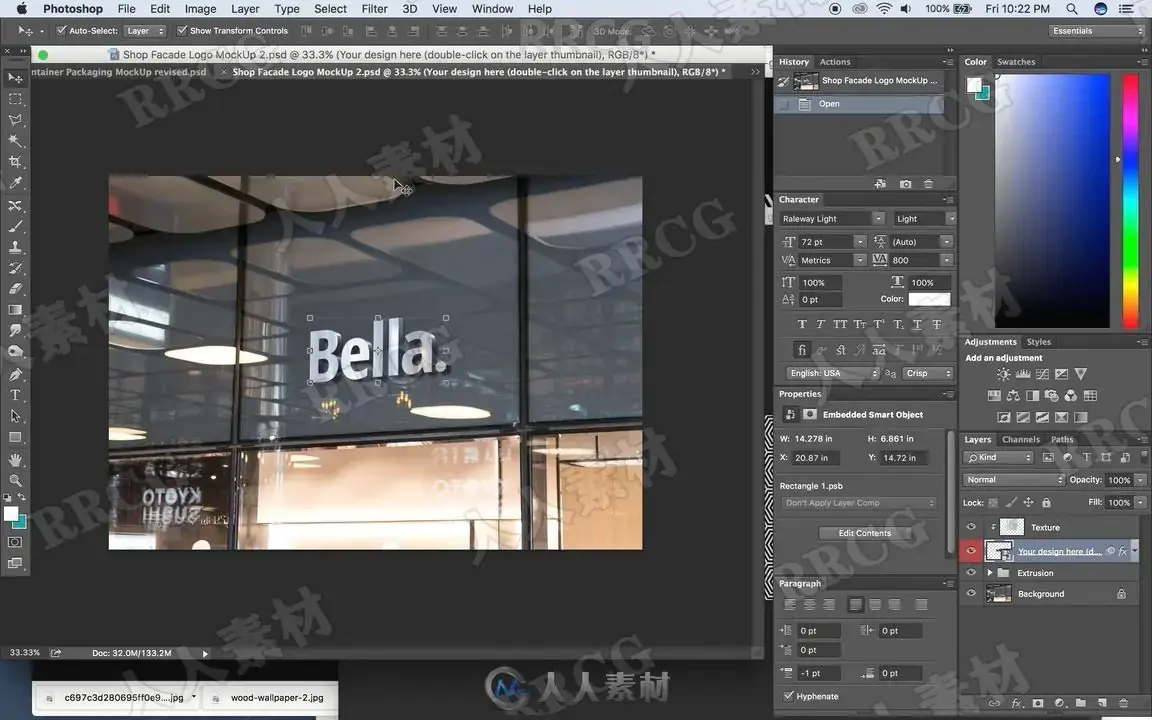Image resolution: width=1152 pixels, height=720 pixels.
Task: Select the Brush tool
Action: coord(15,226)
